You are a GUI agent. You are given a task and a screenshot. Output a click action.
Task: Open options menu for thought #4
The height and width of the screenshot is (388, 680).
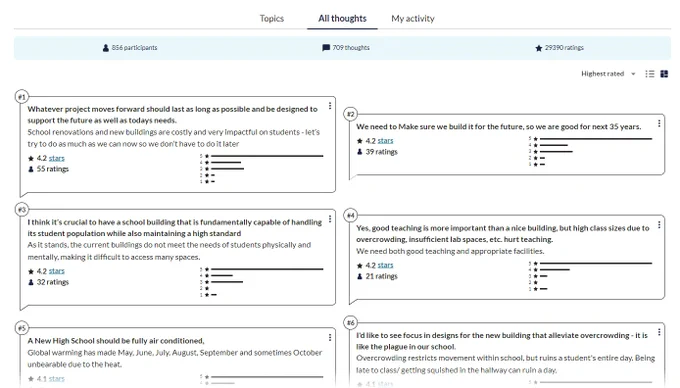point(659,225)
